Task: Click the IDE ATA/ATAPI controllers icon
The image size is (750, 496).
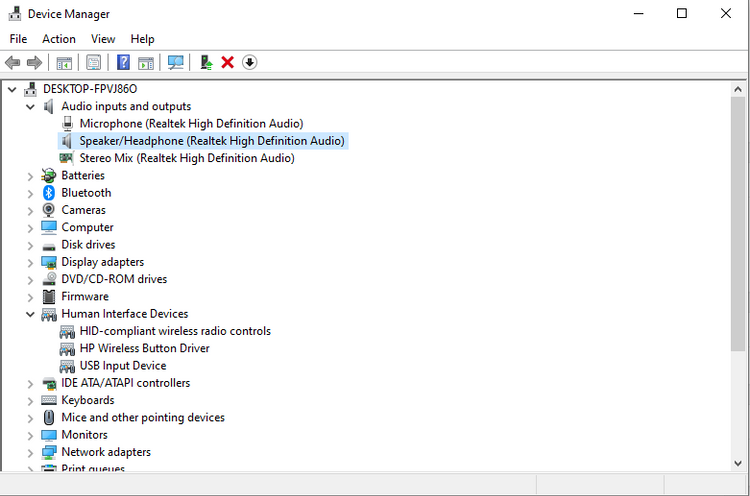Action: click(x=49, y=383)
